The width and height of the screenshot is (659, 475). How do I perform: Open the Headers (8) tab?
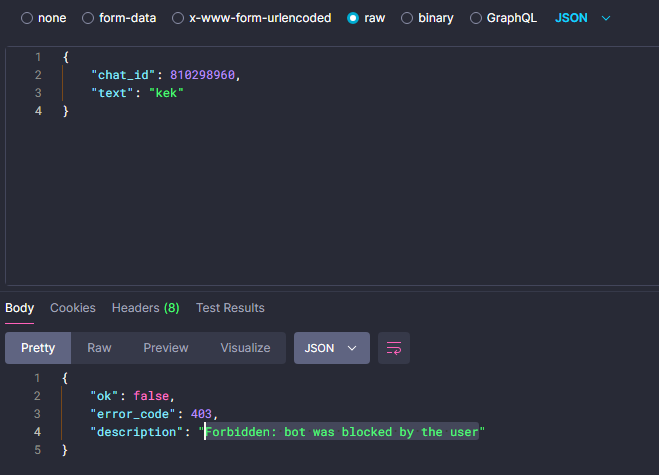pyautogui.click(x=145, y=308)
